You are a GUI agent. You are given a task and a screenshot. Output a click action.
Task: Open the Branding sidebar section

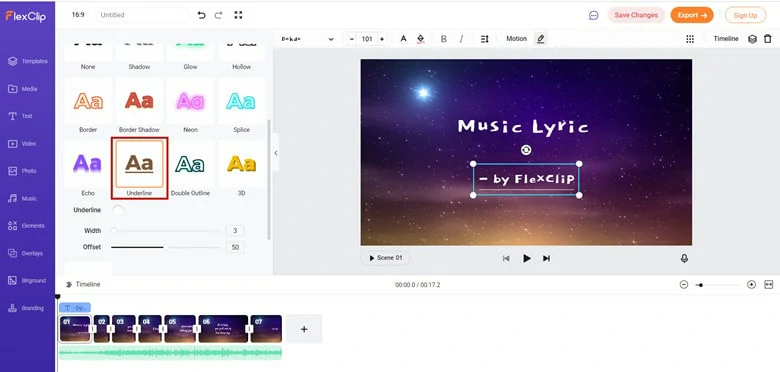[26, 308]
